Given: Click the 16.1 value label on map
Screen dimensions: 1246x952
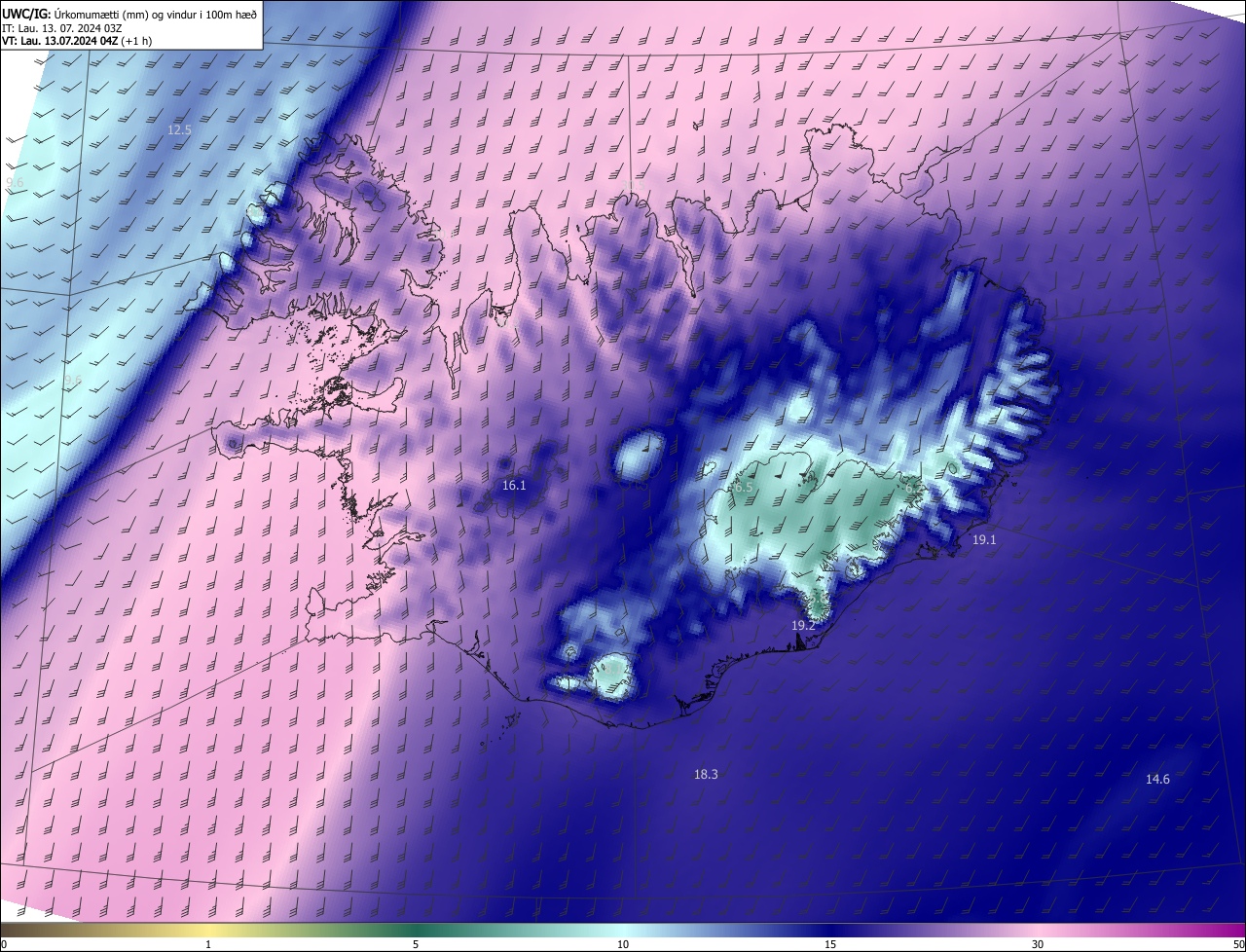Looking at the screenshot, I should 514,485.
